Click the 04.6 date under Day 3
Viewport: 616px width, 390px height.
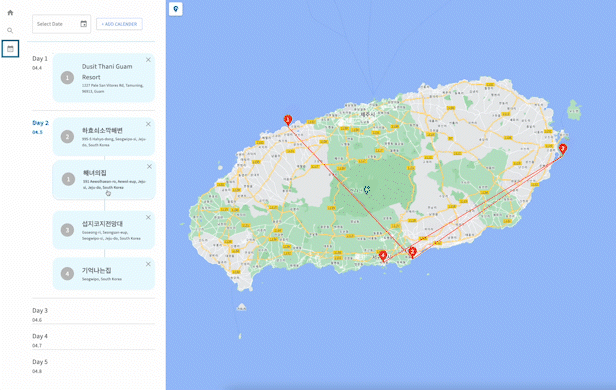click(x=37, y=320)
